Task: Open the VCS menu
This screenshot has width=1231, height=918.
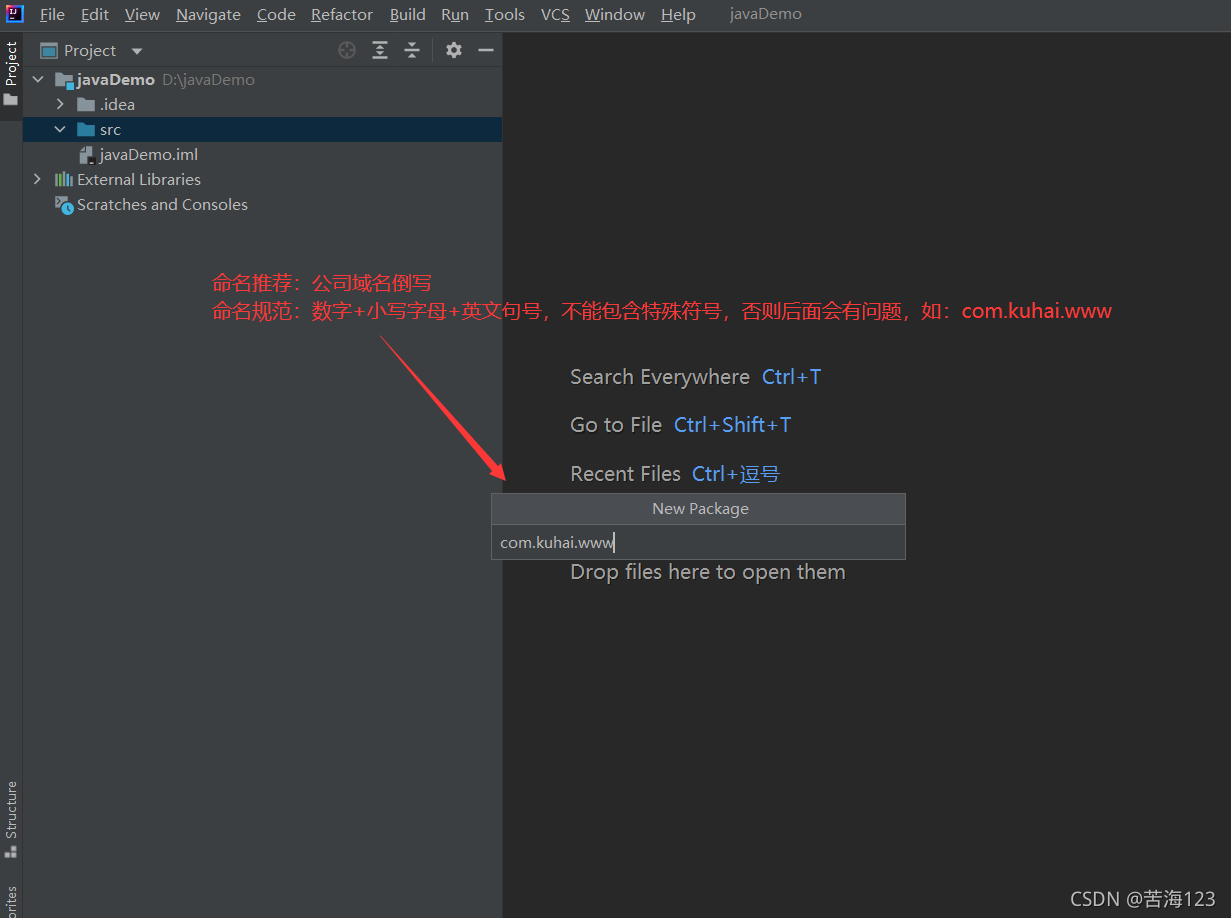Action: pos(555,14)
